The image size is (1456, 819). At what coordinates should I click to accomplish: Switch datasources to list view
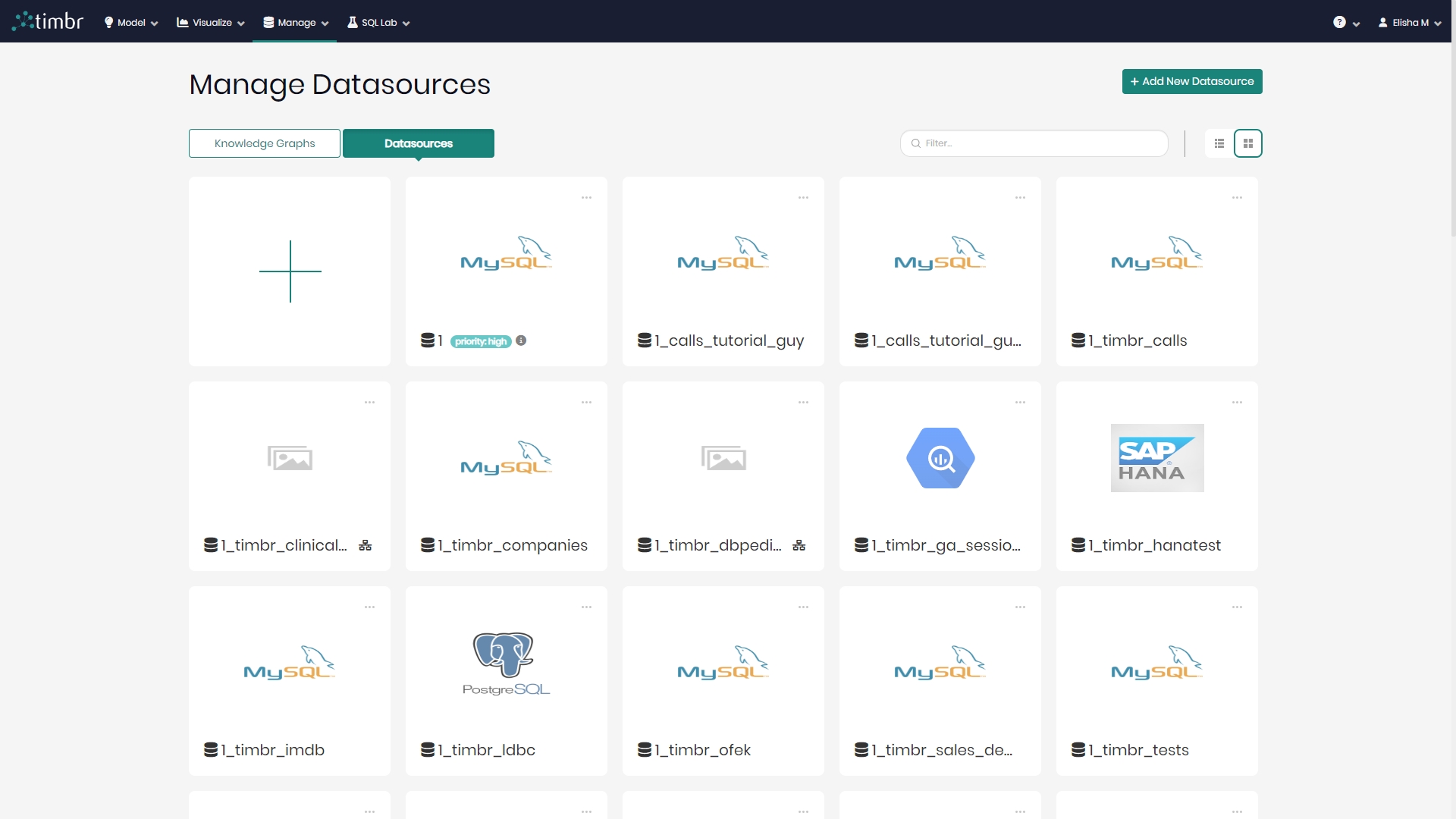pyautogui.click(x=1219, y=143)
